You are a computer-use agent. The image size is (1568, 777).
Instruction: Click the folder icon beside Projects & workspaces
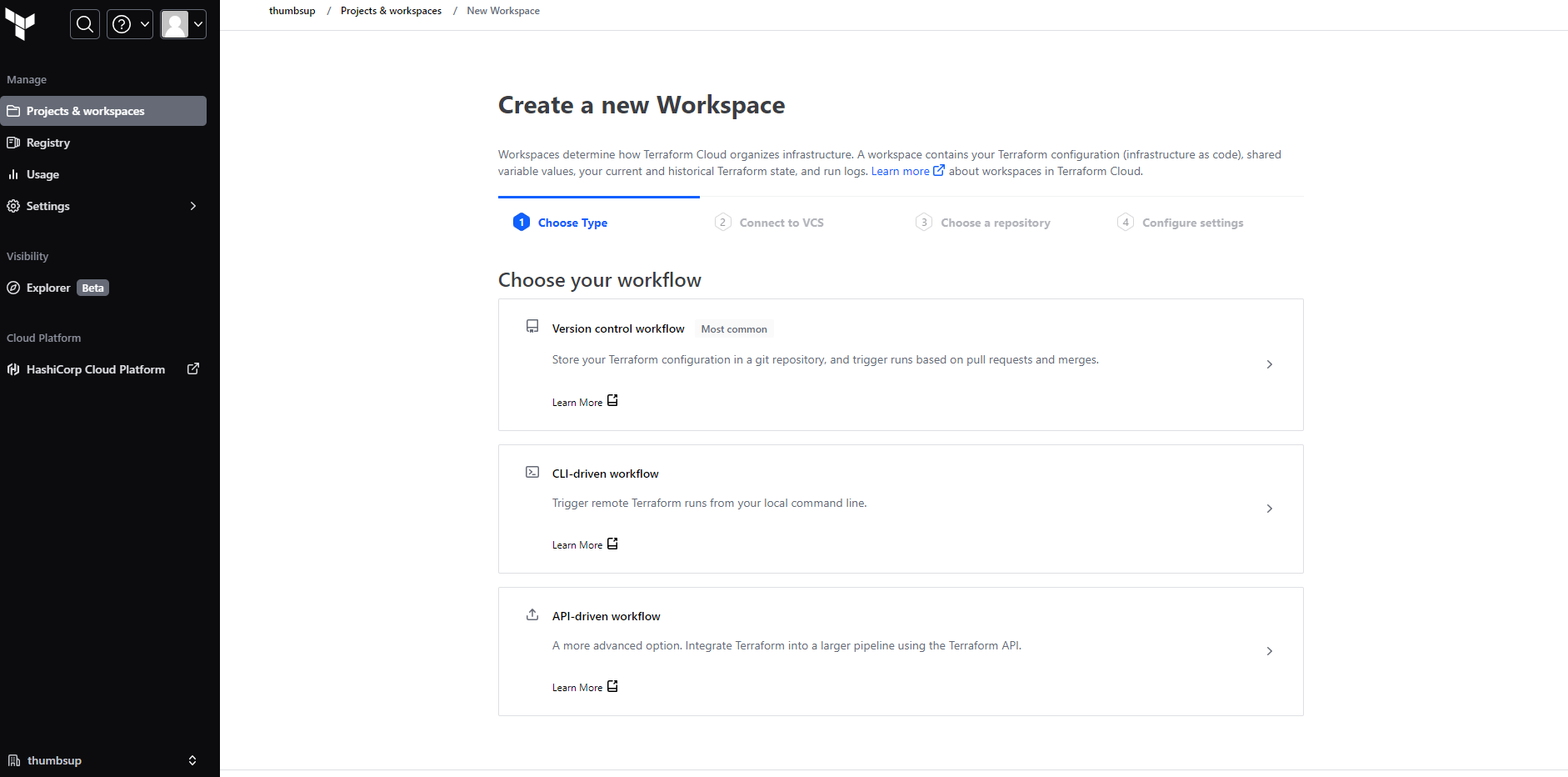point(13,111)
